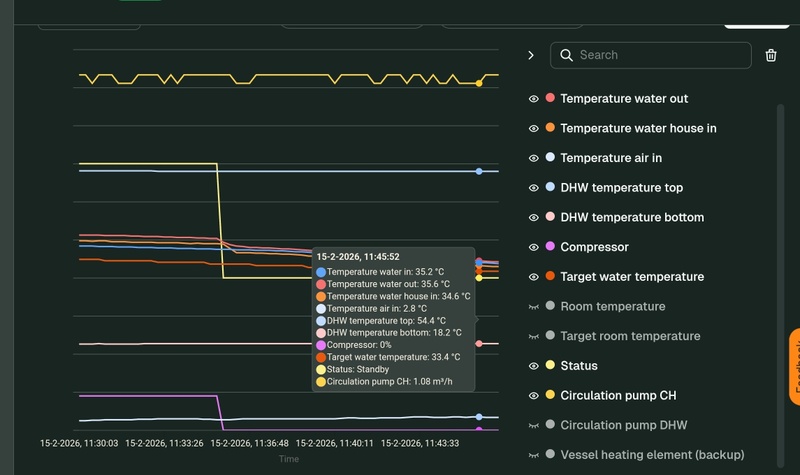Click the Compressor legend label

click(x=594, y=247)
